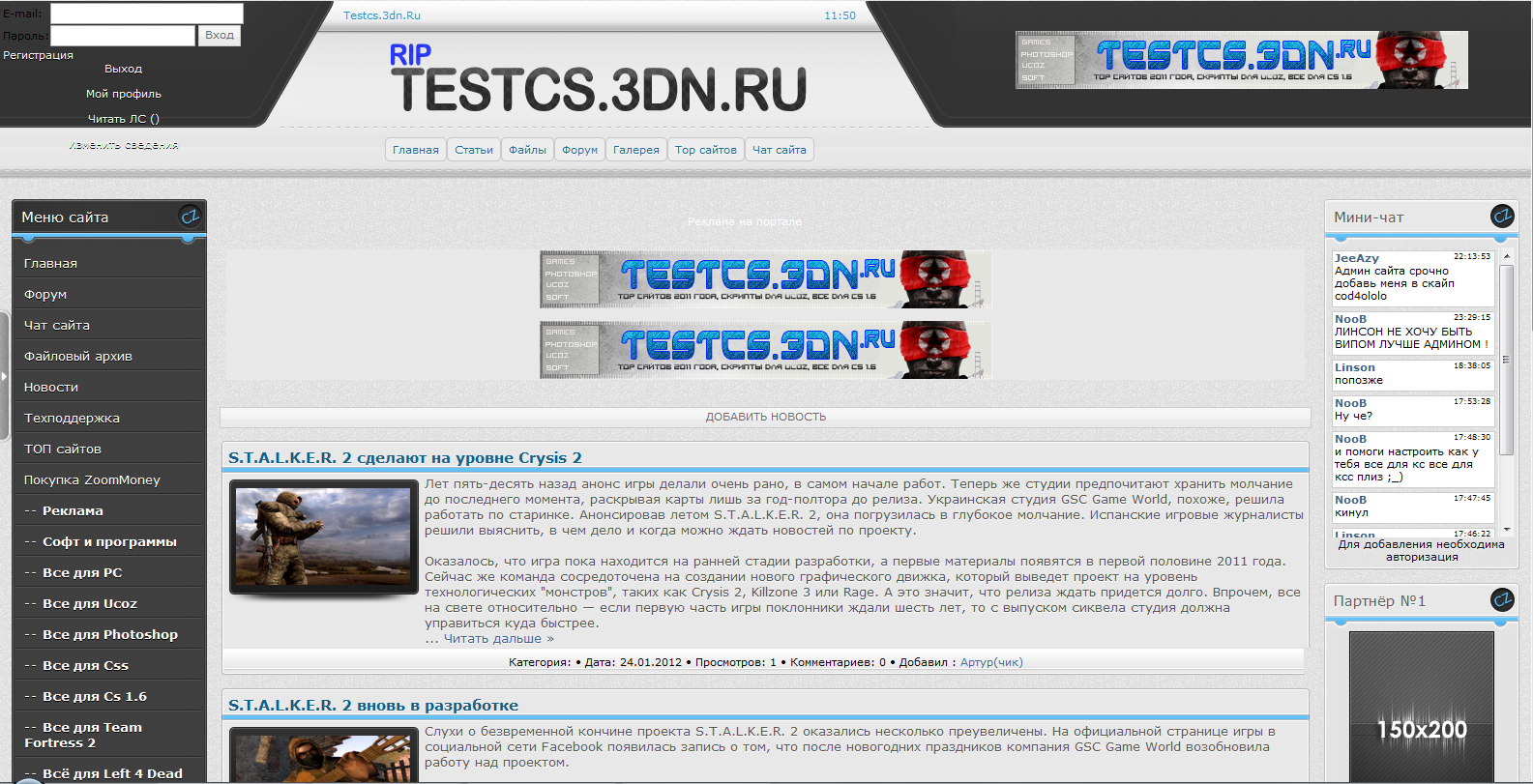Click the round icon in Мини-чат header
The height and width of the screenshot is (784, 1533).
1502,217
